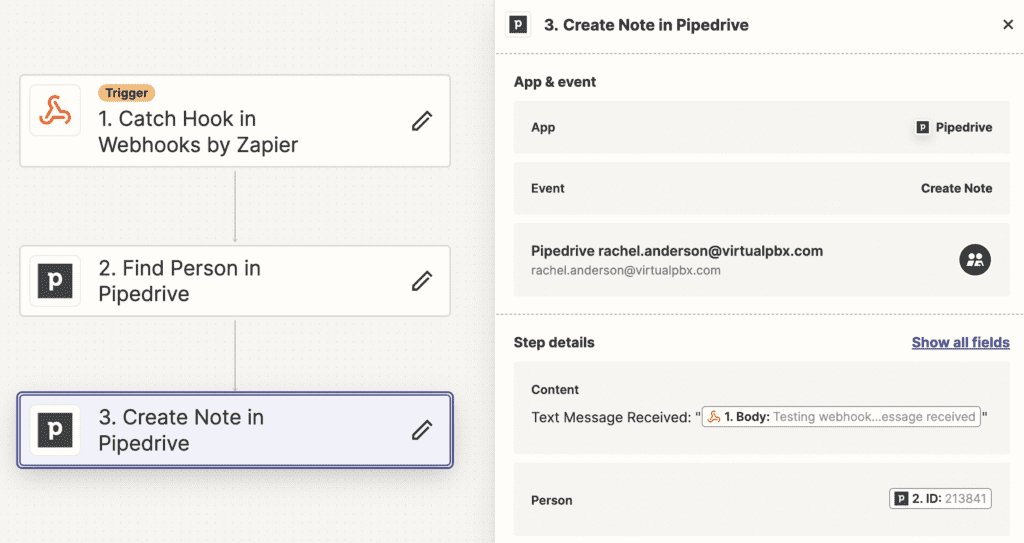Click the Pipedrive icon on Create Note step

56,430
